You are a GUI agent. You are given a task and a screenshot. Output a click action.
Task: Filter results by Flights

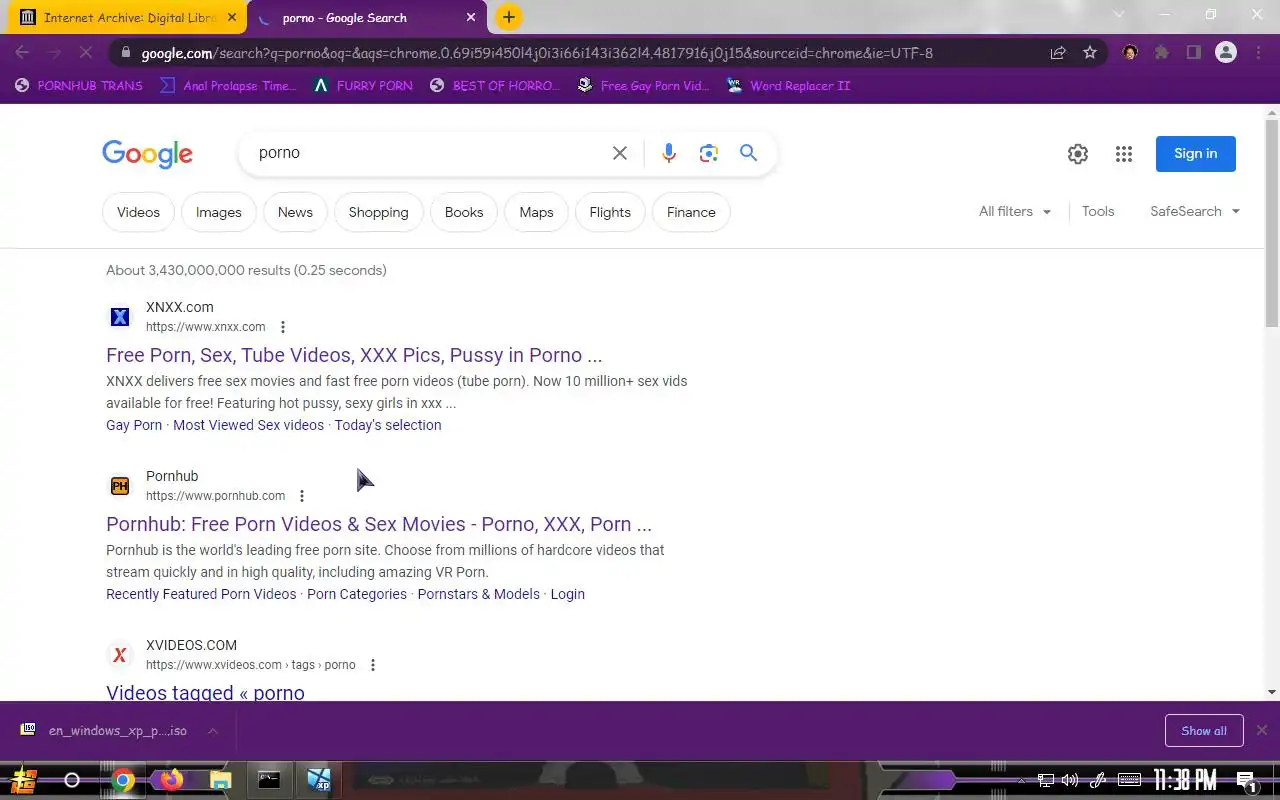tap(610, 212)
